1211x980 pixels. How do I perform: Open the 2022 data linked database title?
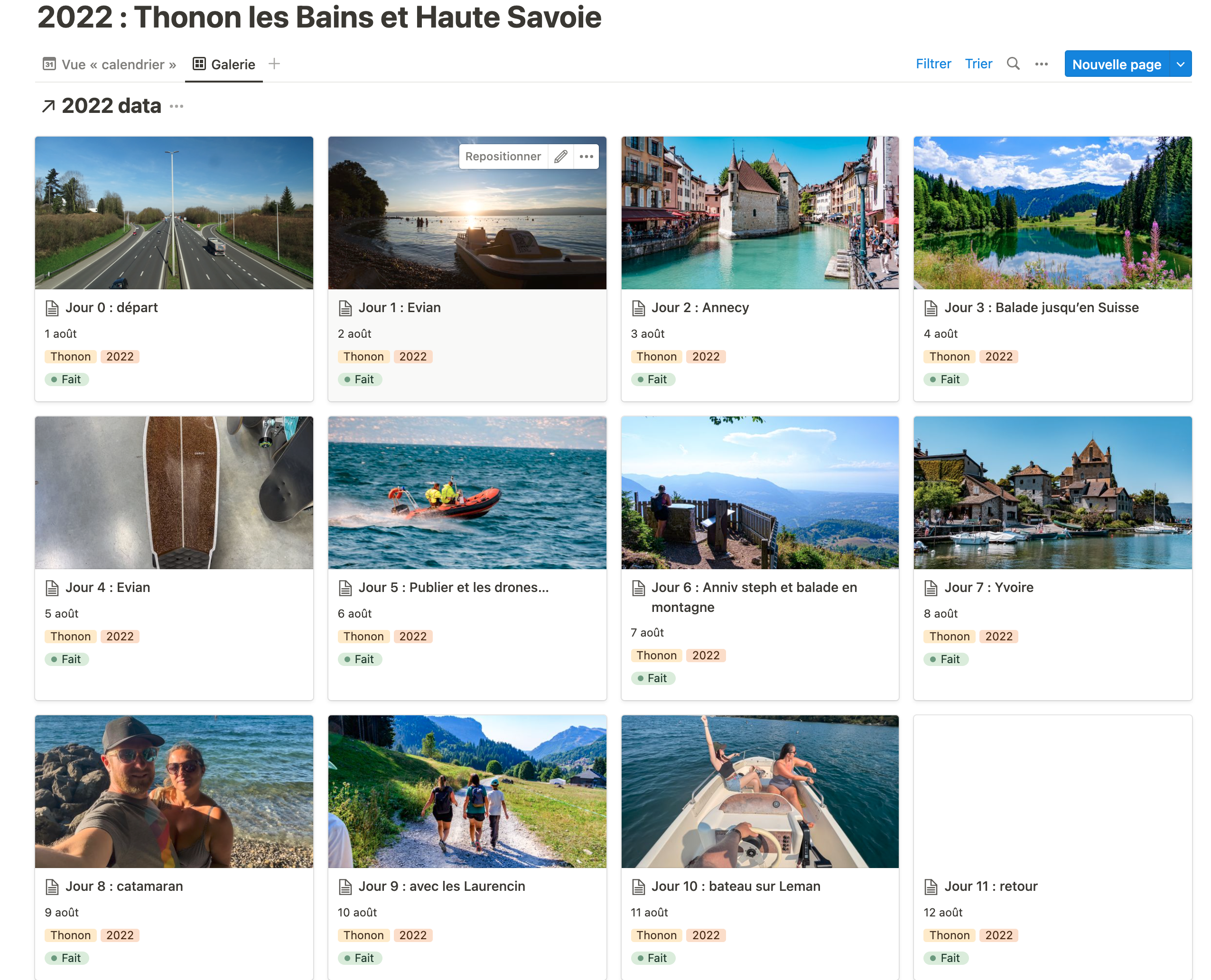tap(111, 106)
